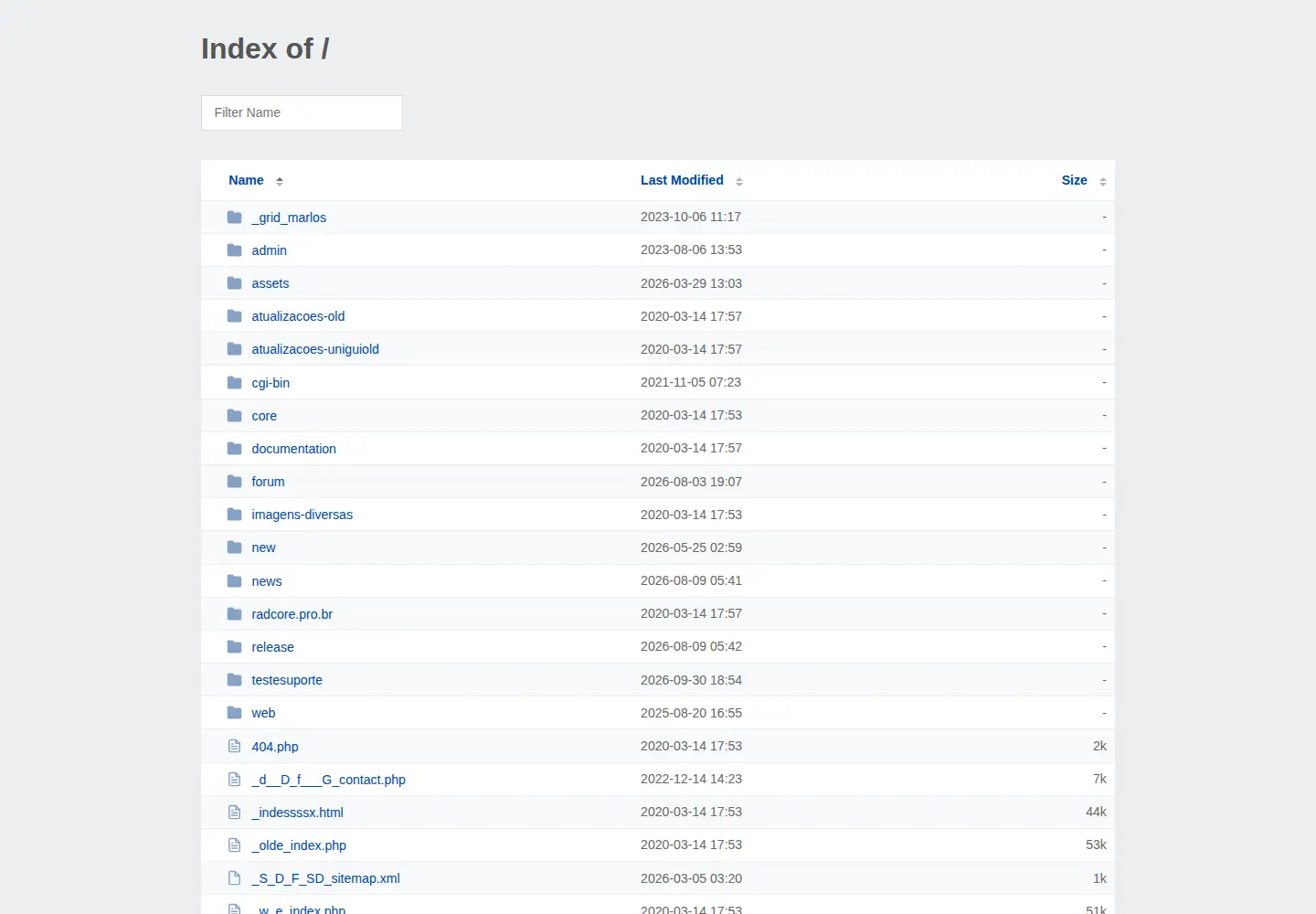Sort the listing by Last Modified
This screenshot has height=914, width=1316.
[x=682, y=180]
